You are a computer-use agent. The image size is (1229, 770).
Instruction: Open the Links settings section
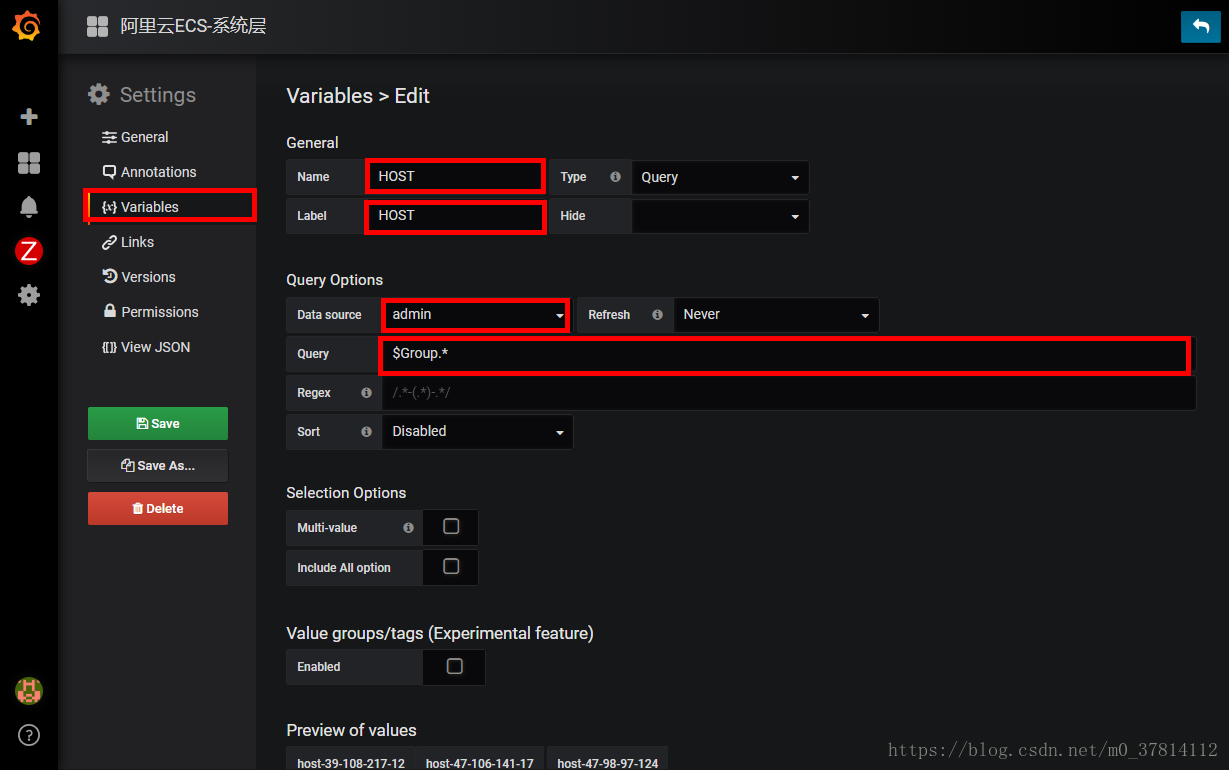pyautogui.click(x=128, y=242)
